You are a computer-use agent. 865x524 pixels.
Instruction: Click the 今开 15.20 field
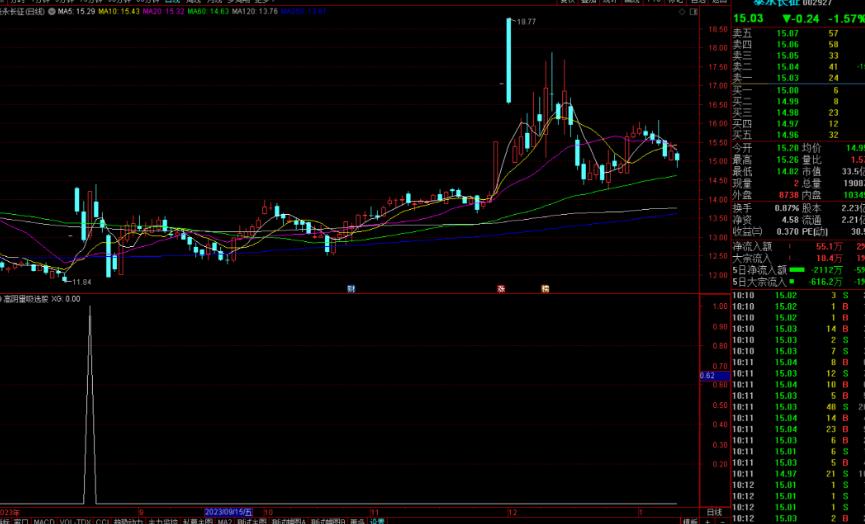766,148
